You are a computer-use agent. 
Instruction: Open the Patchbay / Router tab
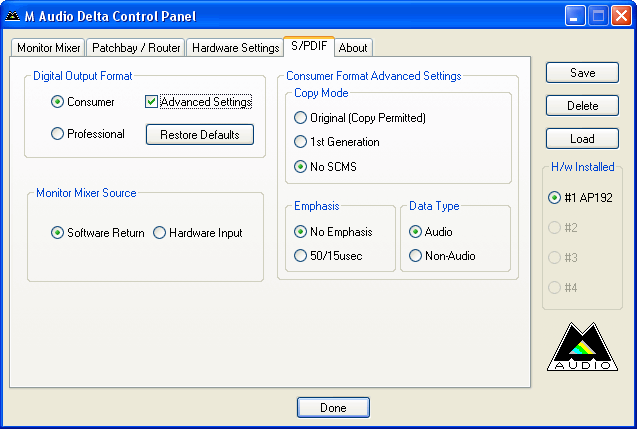(x=136, y=48)
